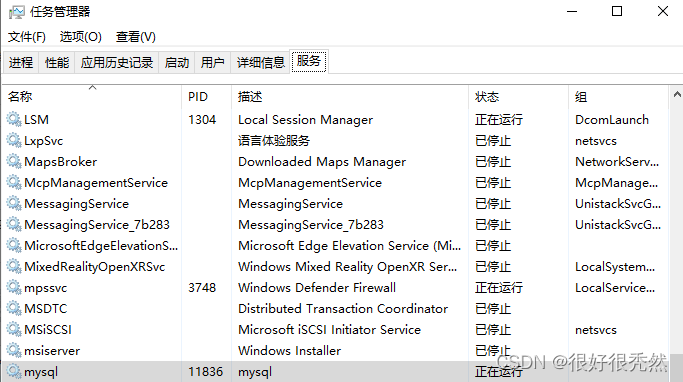The image size is (683, 382).
Task: Select the MicrosoftEdgeElevationS... name cell
Action: click(x=101, y=246)
